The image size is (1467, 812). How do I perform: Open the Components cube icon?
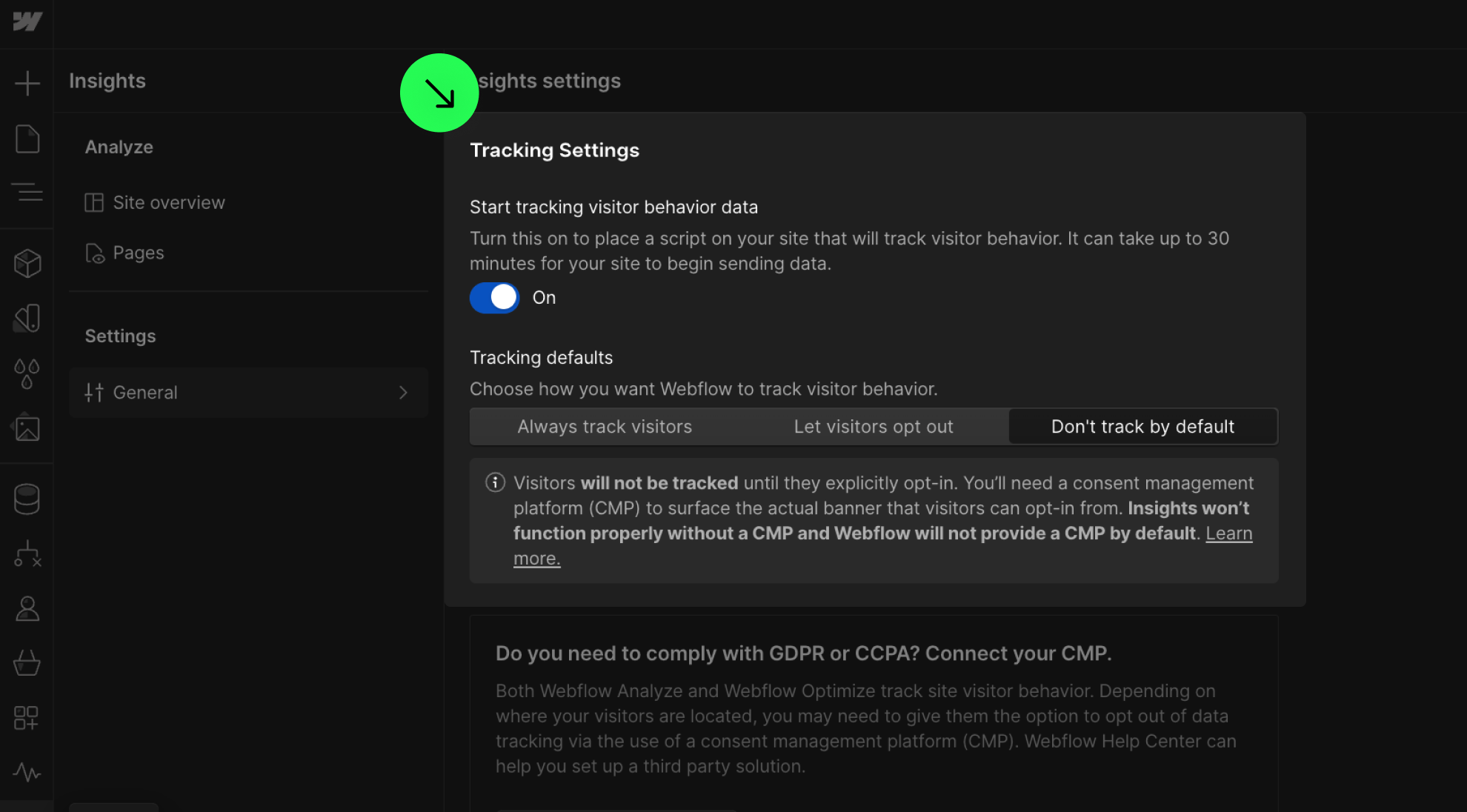27,263
